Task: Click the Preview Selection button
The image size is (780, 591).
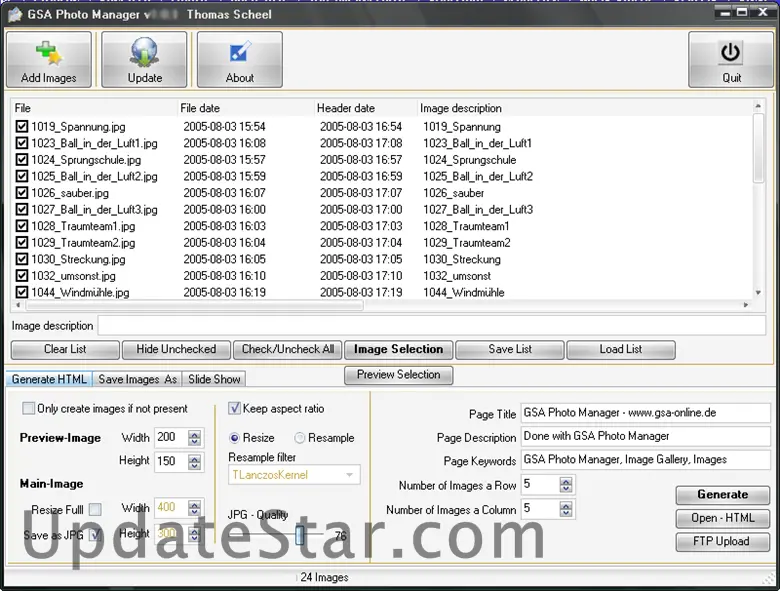Action: (398, 375)
